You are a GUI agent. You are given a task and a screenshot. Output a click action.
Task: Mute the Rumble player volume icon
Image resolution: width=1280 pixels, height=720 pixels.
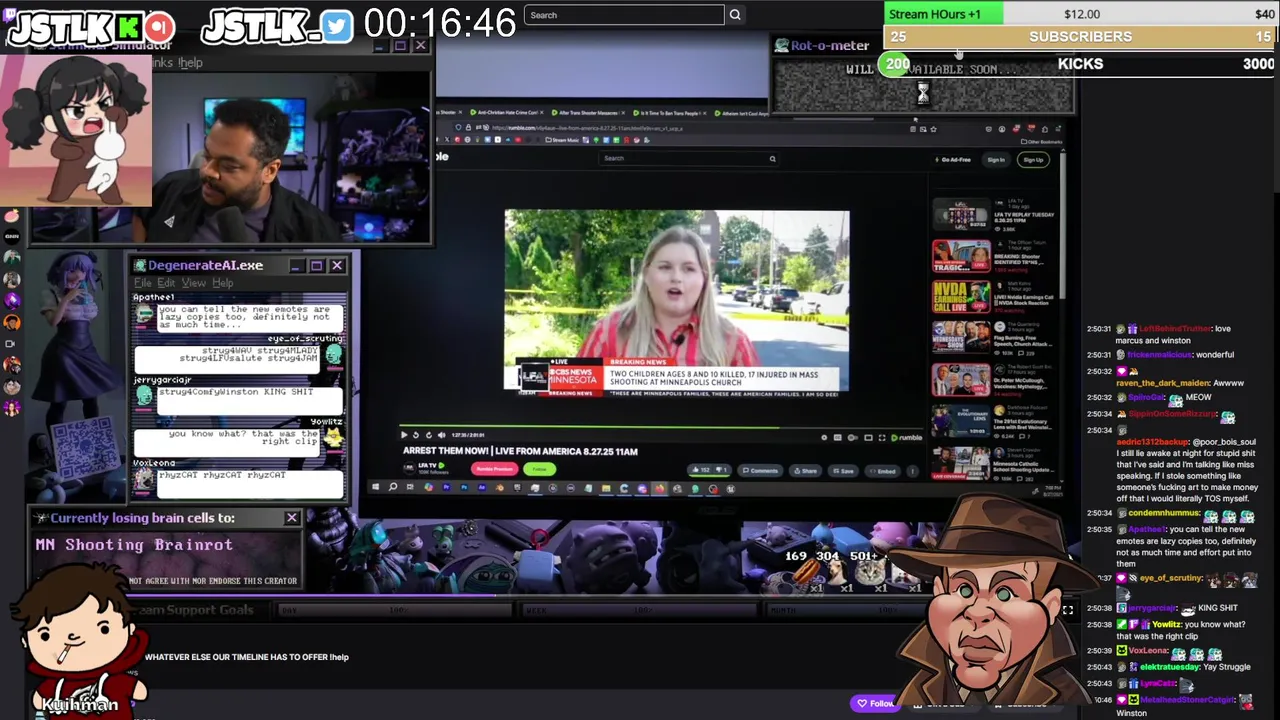pyautogui.click(x=441, y=435)
